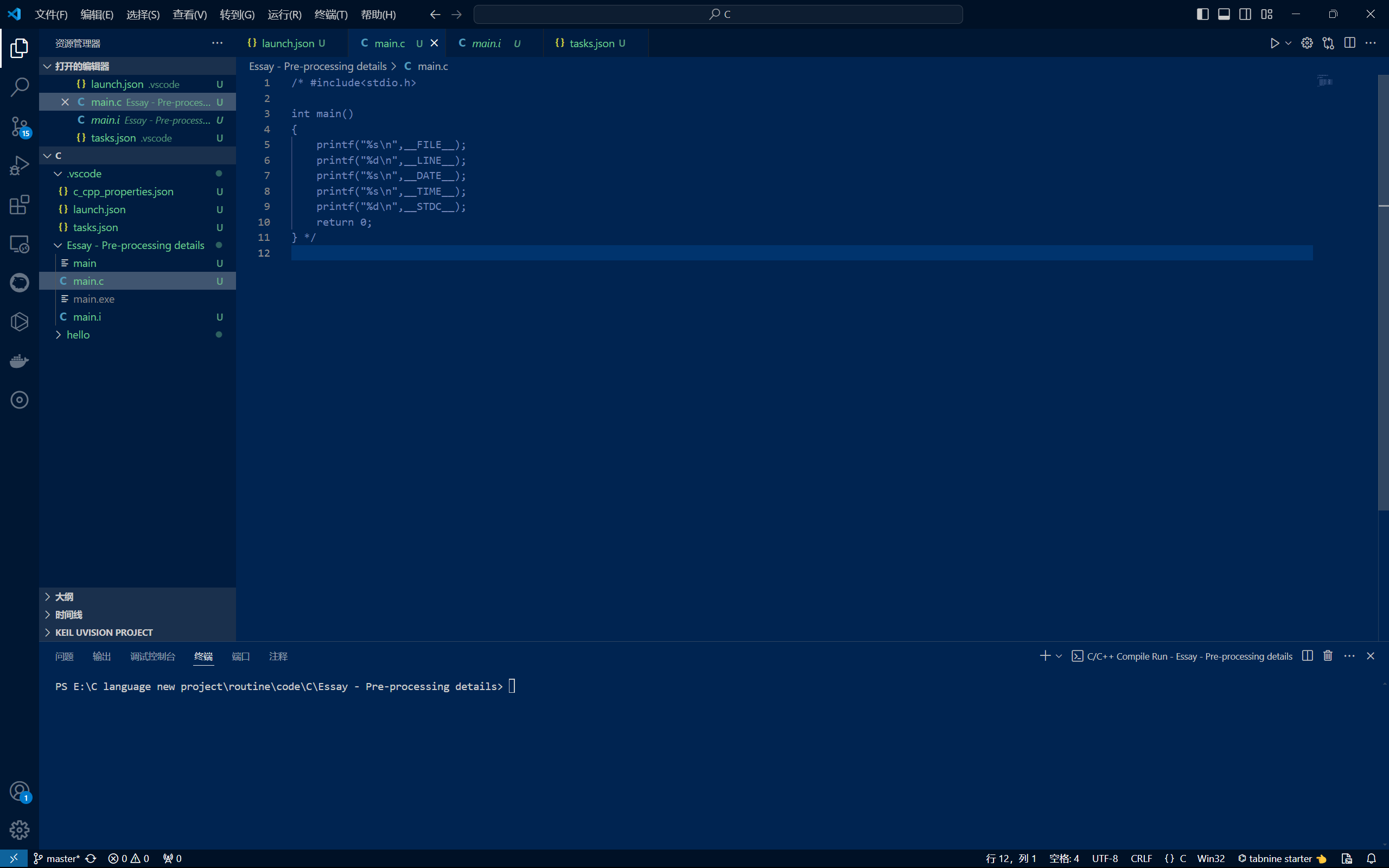Switch to launch.json editor tab

coord(291,43)
